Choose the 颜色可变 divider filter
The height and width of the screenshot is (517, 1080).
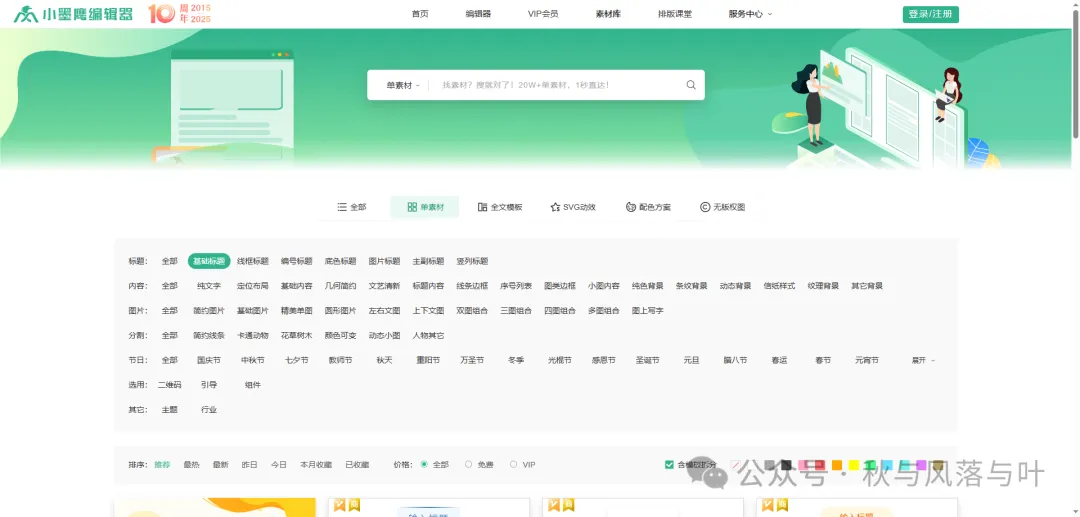340,335
